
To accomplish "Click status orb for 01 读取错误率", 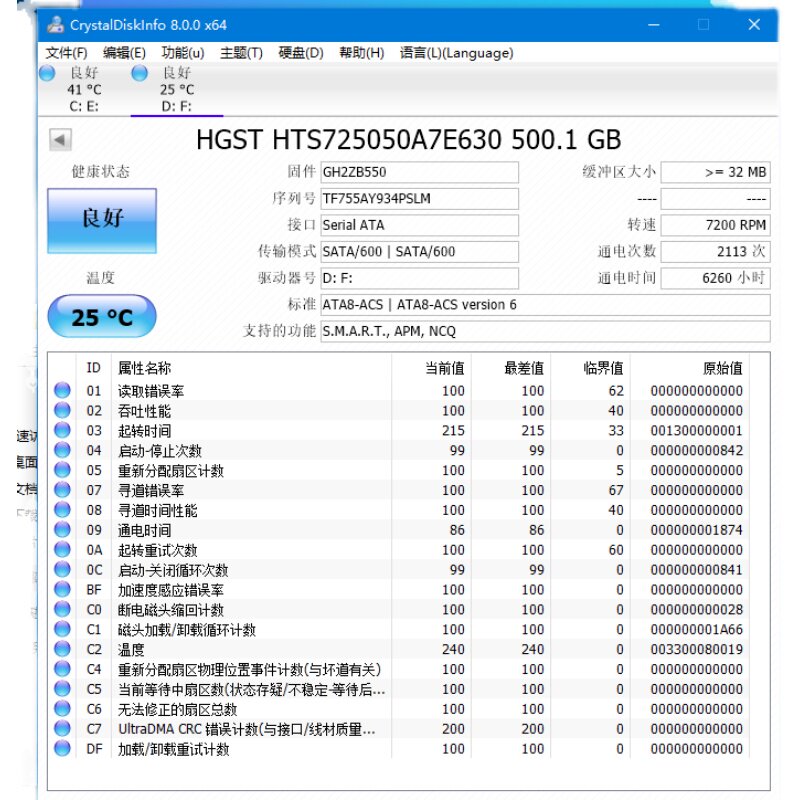I will click(62, 390).
